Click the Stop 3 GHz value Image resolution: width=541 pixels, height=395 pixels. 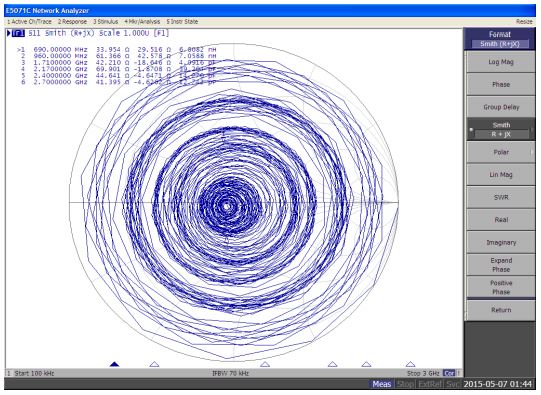[423, 373]
